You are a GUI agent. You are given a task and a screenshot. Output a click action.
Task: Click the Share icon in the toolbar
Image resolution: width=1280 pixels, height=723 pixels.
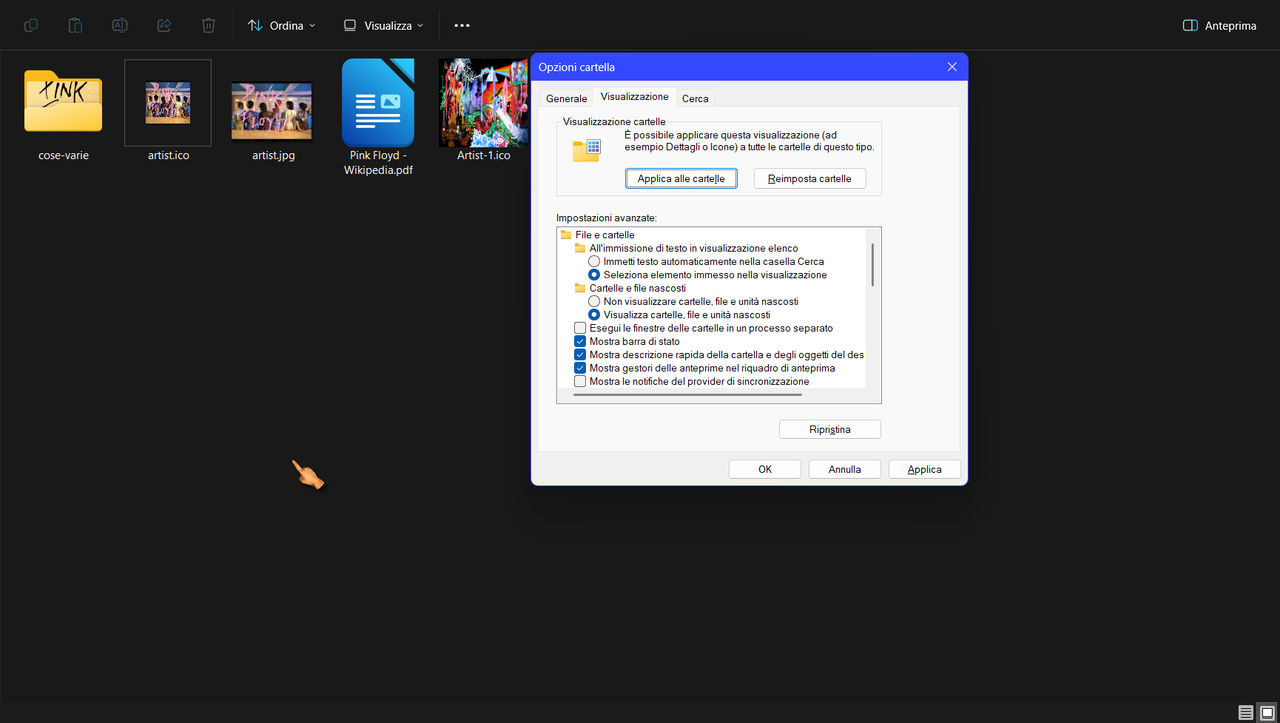click(163, 25)
